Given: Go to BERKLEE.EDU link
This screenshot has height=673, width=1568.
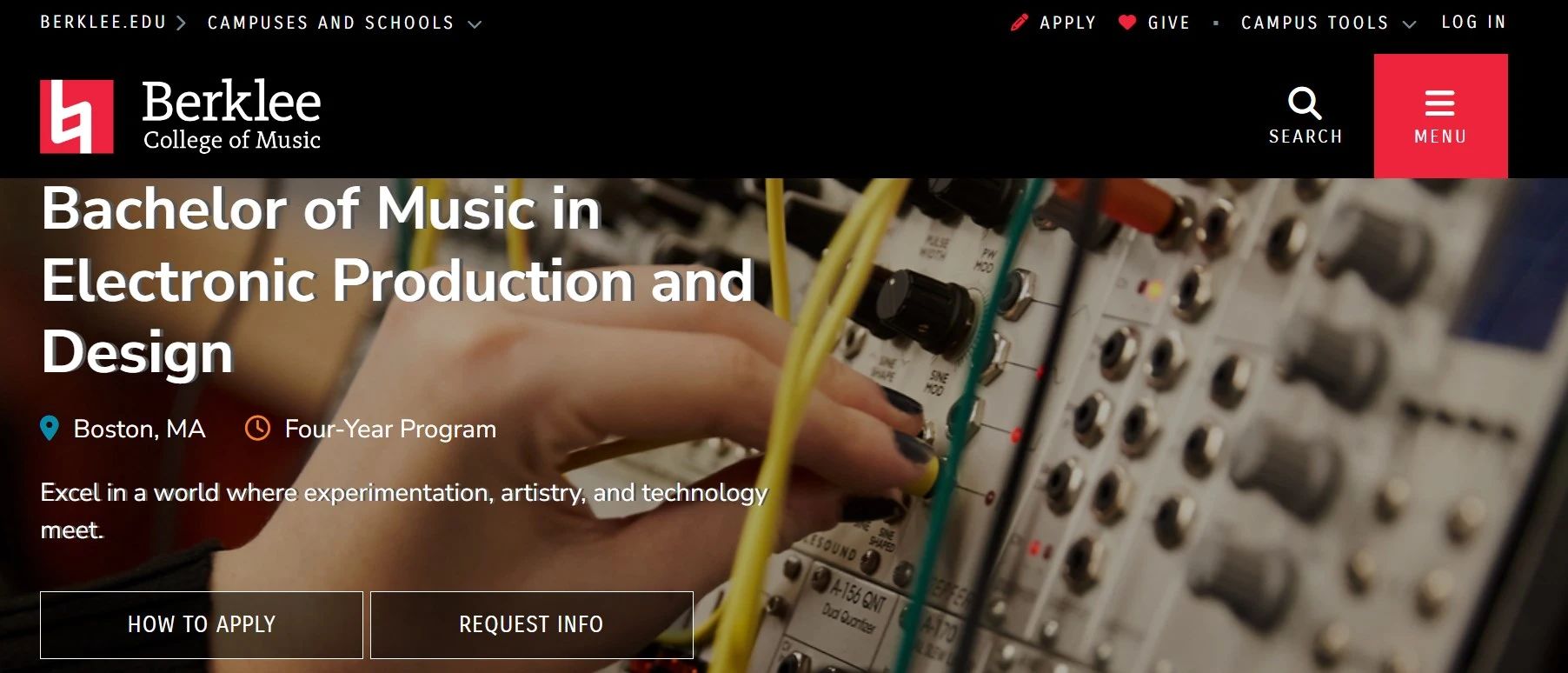Looking at the screenshot, I should pos(103,22).
